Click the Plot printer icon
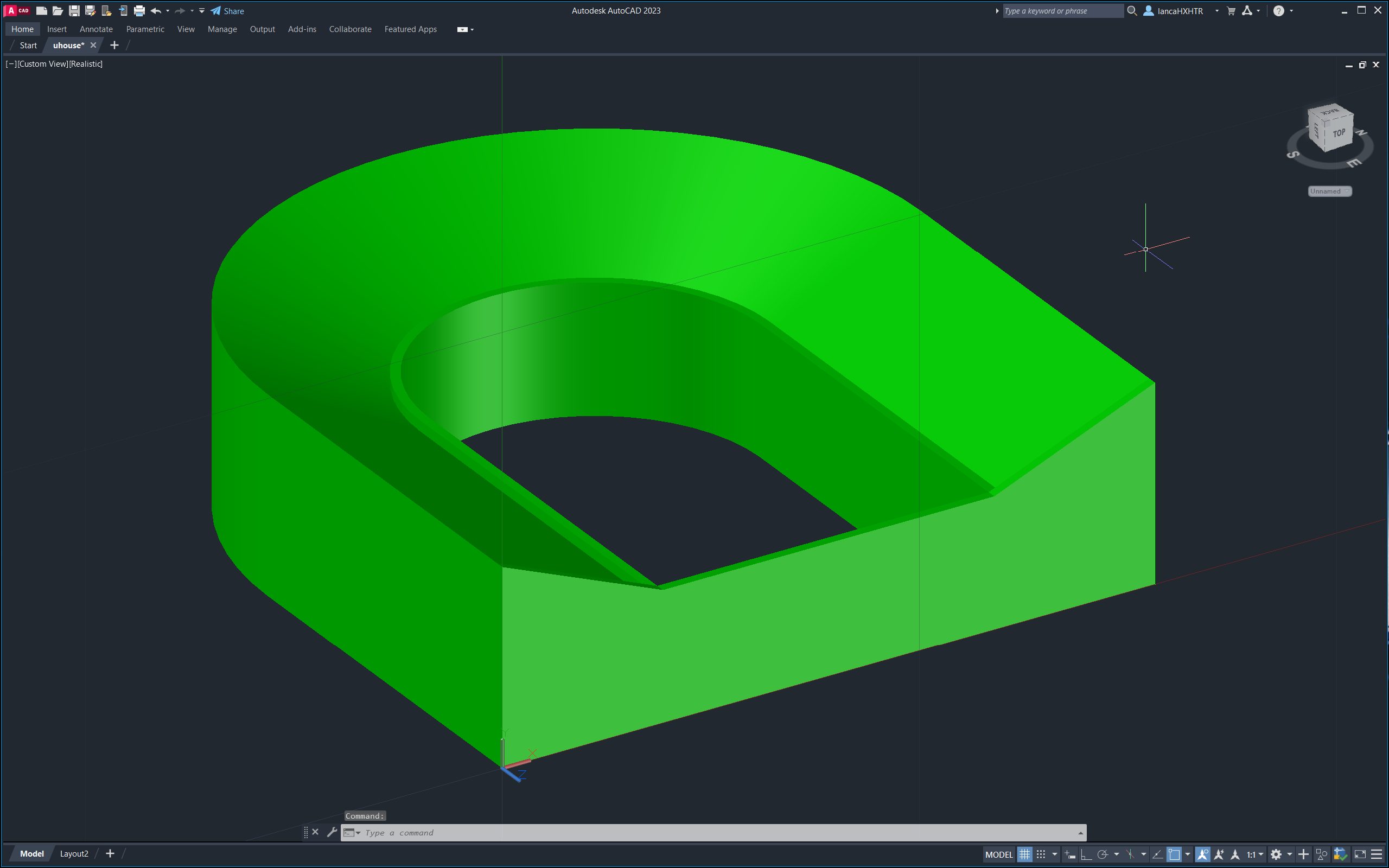 click(139, 10)
